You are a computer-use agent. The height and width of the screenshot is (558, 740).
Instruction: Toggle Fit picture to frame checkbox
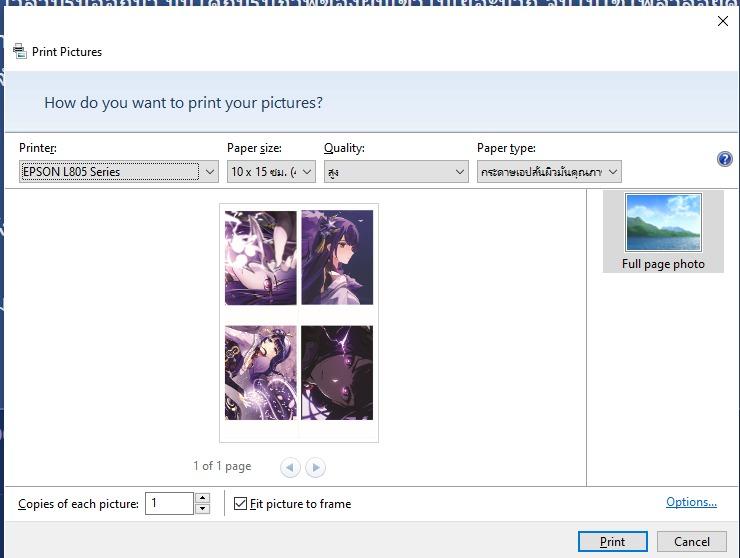pos(240,504)
